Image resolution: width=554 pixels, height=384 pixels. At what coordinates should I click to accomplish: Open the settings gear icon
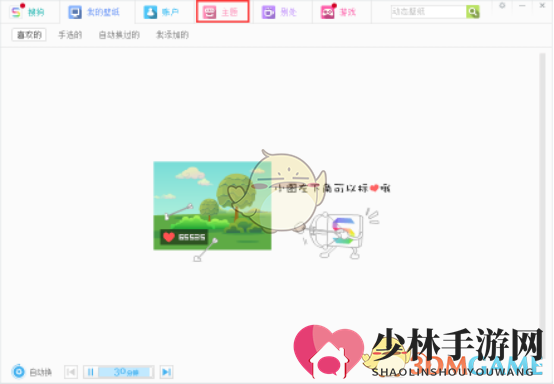(x=502, y=6)
